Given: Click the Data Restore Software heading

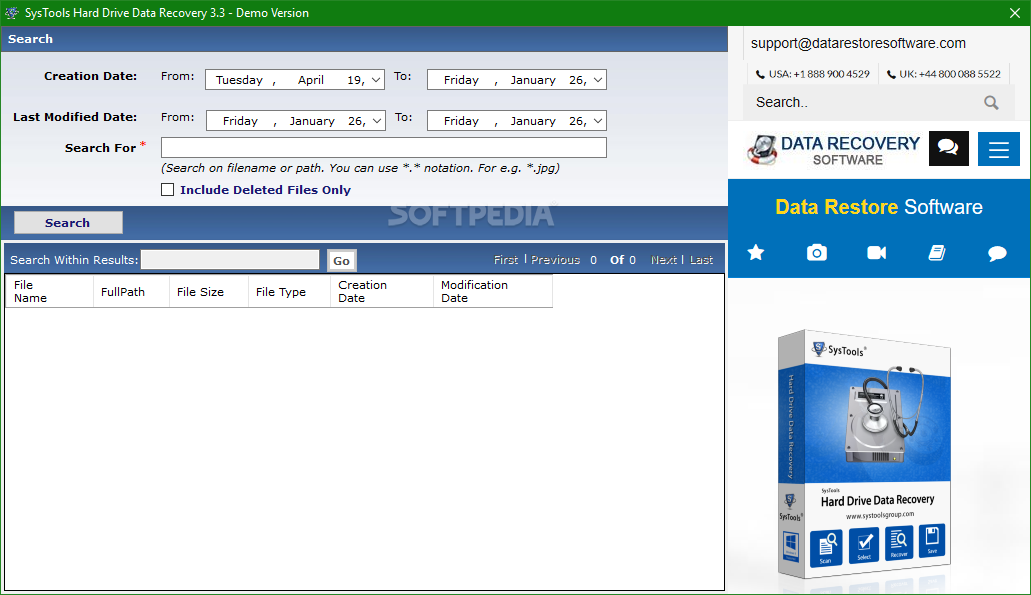Looking at the screenshot, I should pyautogui.click(x=878, y=207).
